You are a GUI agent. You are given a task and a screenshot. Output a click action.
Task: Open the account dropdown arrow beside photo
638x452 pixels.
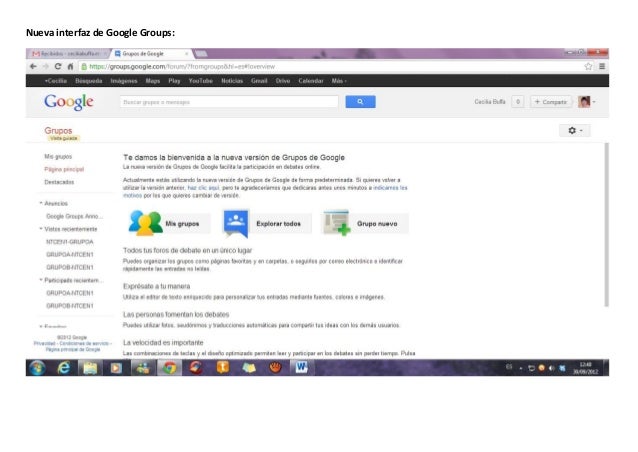tap(594, 102)
